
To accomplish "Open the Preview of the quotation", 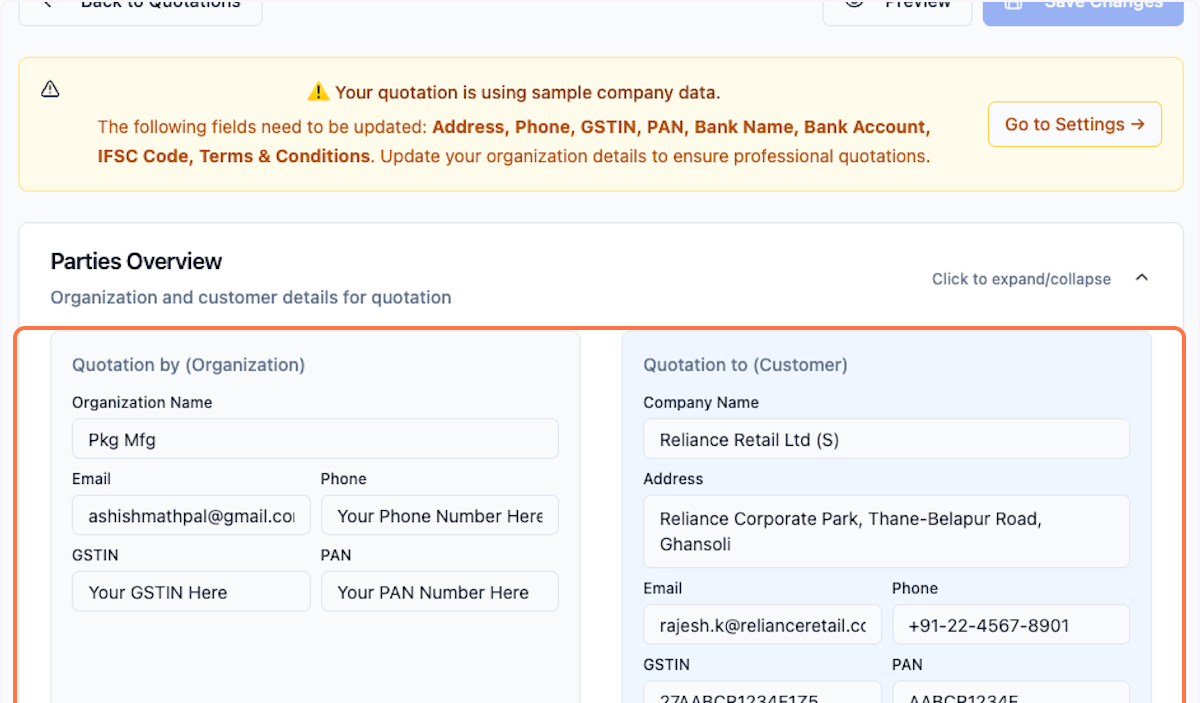I will point(897,4).
